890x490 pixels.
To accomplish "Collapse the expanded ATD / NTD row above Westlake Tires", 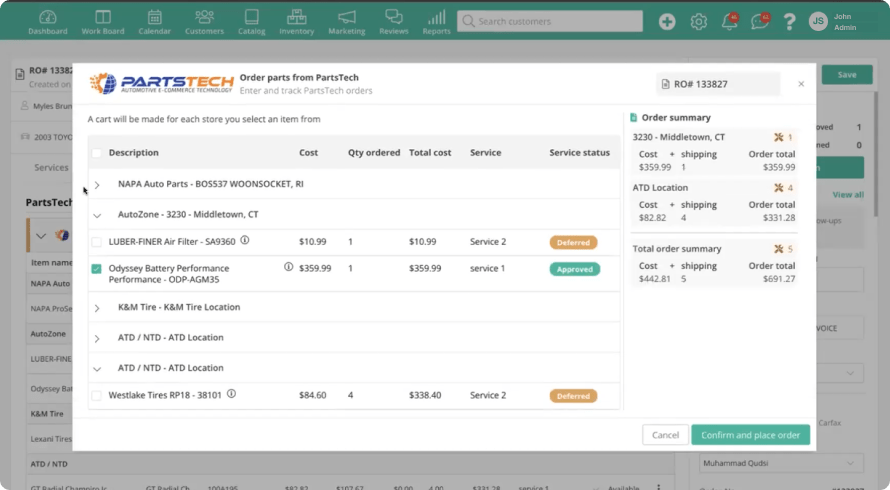I will coord(97,368).
